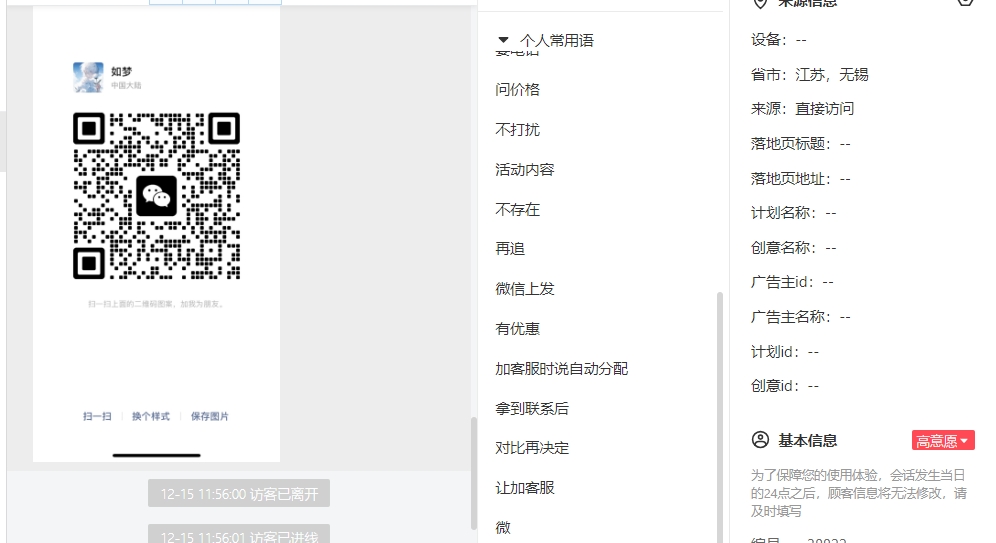The height and width of the screenshot is (543, 996).
Task: Click the 创意名称 field
Action: 793,248
